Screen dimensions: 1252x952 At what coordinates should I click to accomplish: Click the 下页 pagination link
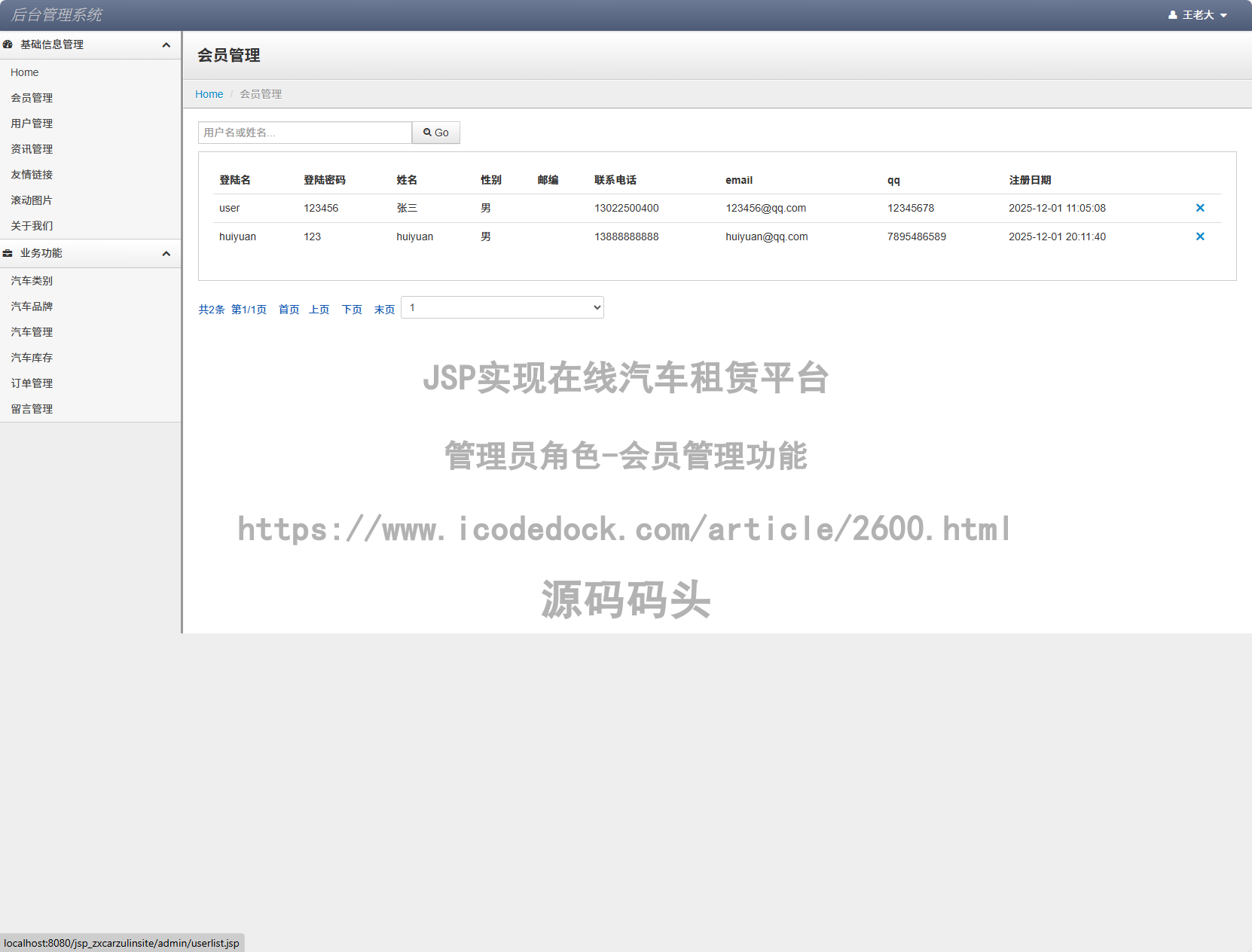[x=351, y=309]
